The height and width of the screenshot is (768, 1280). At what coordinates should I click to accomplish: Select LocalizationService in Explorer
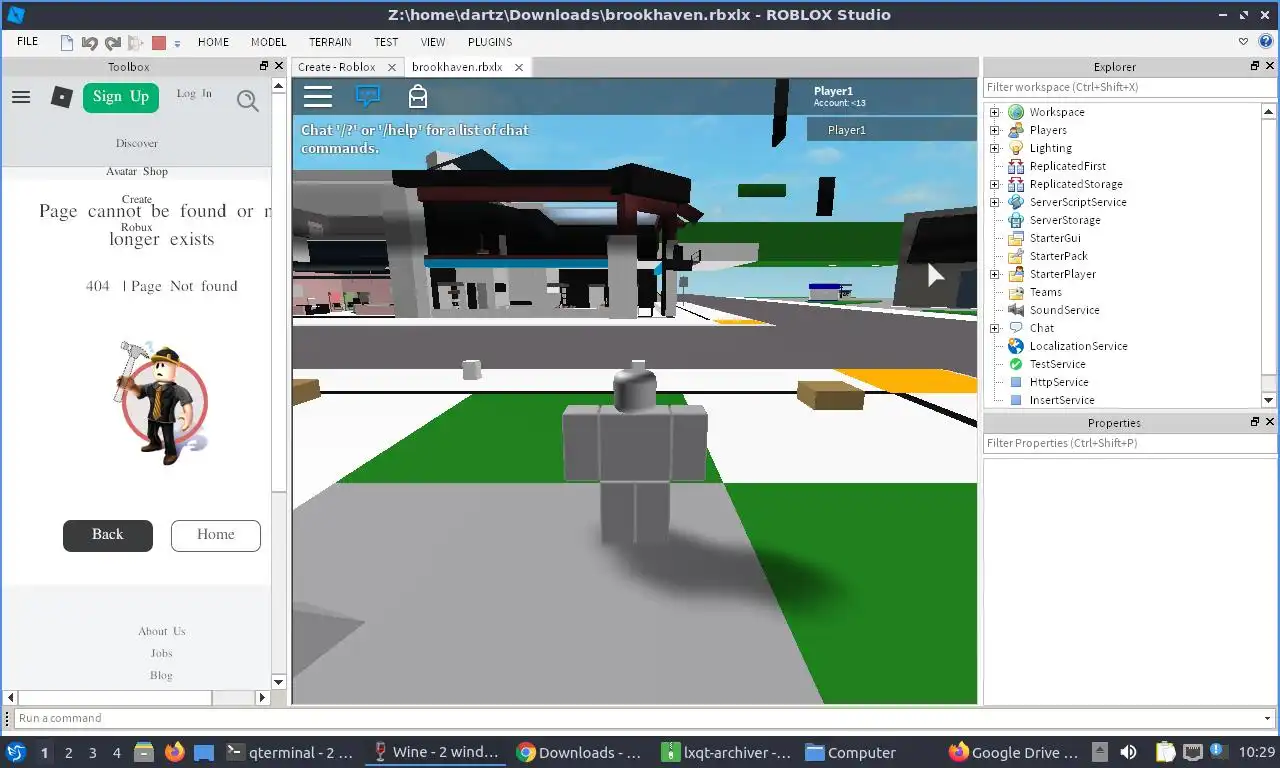[x=1078, y=346]
